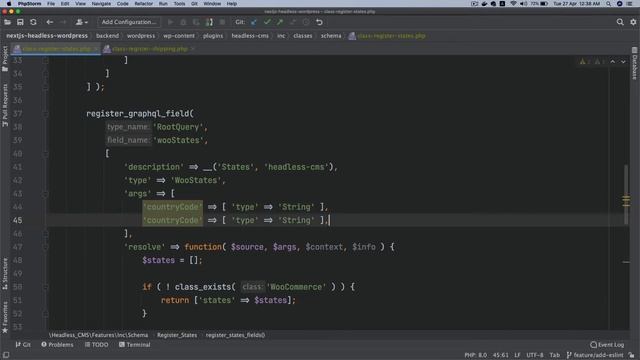Collapse the args fold marker at line 43
The height and width of the screenshot is (360, 640).
[45, 194]
